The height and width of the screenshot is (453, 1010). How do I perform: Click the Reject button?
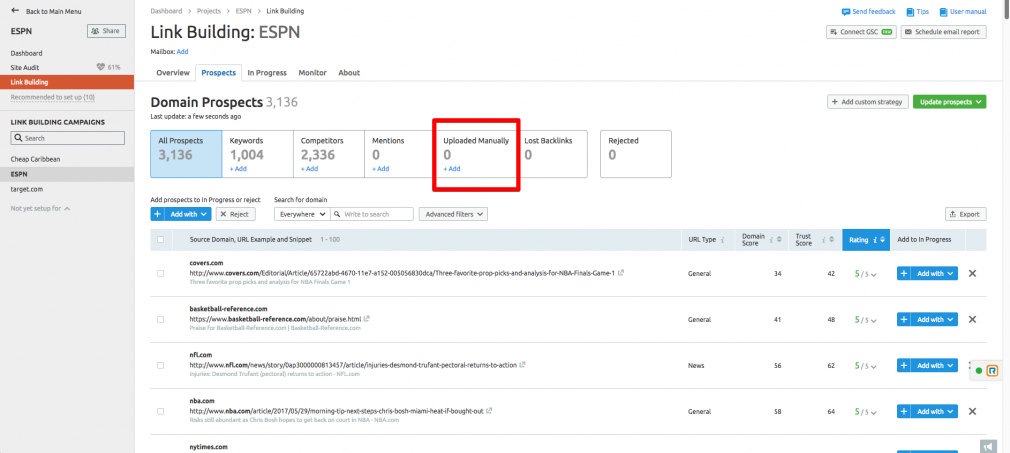coord(236,214)
